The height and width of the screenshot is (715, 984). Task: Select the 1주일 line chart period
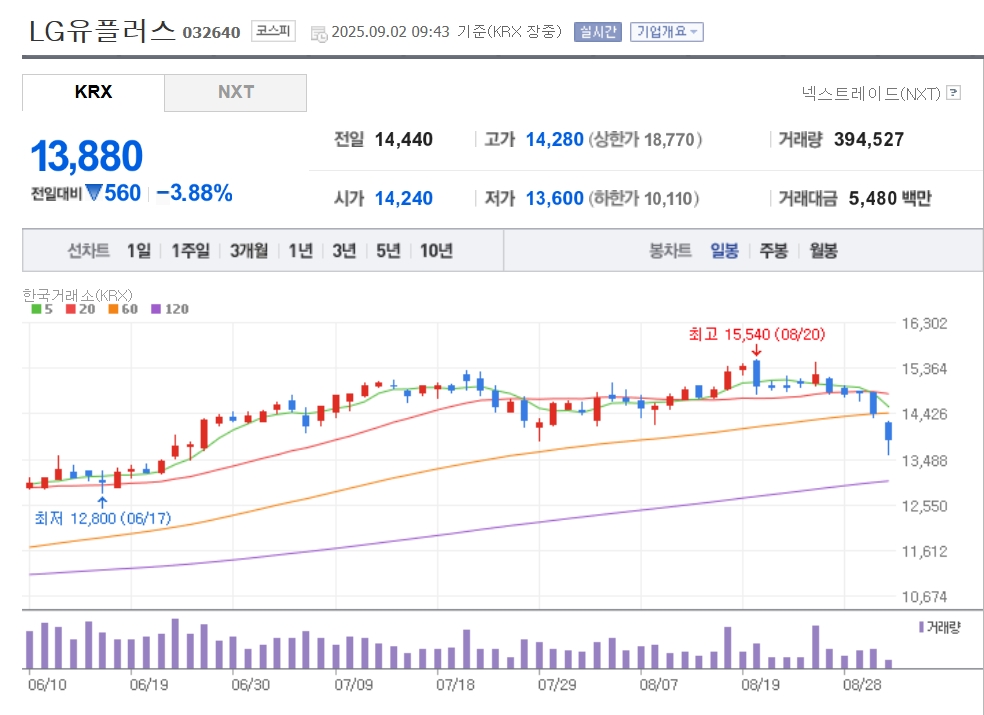click(x=191, y=251)
